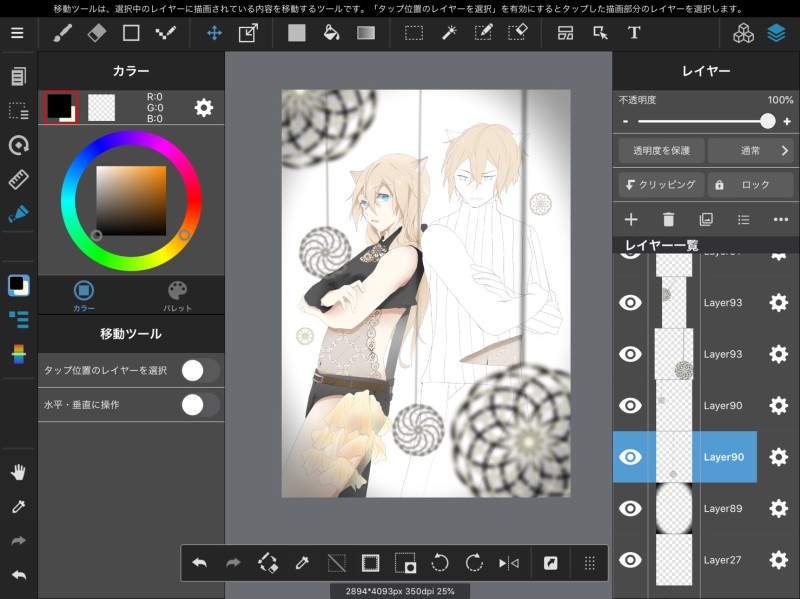Open the selection menu sidebar icon

click(18, 111)
